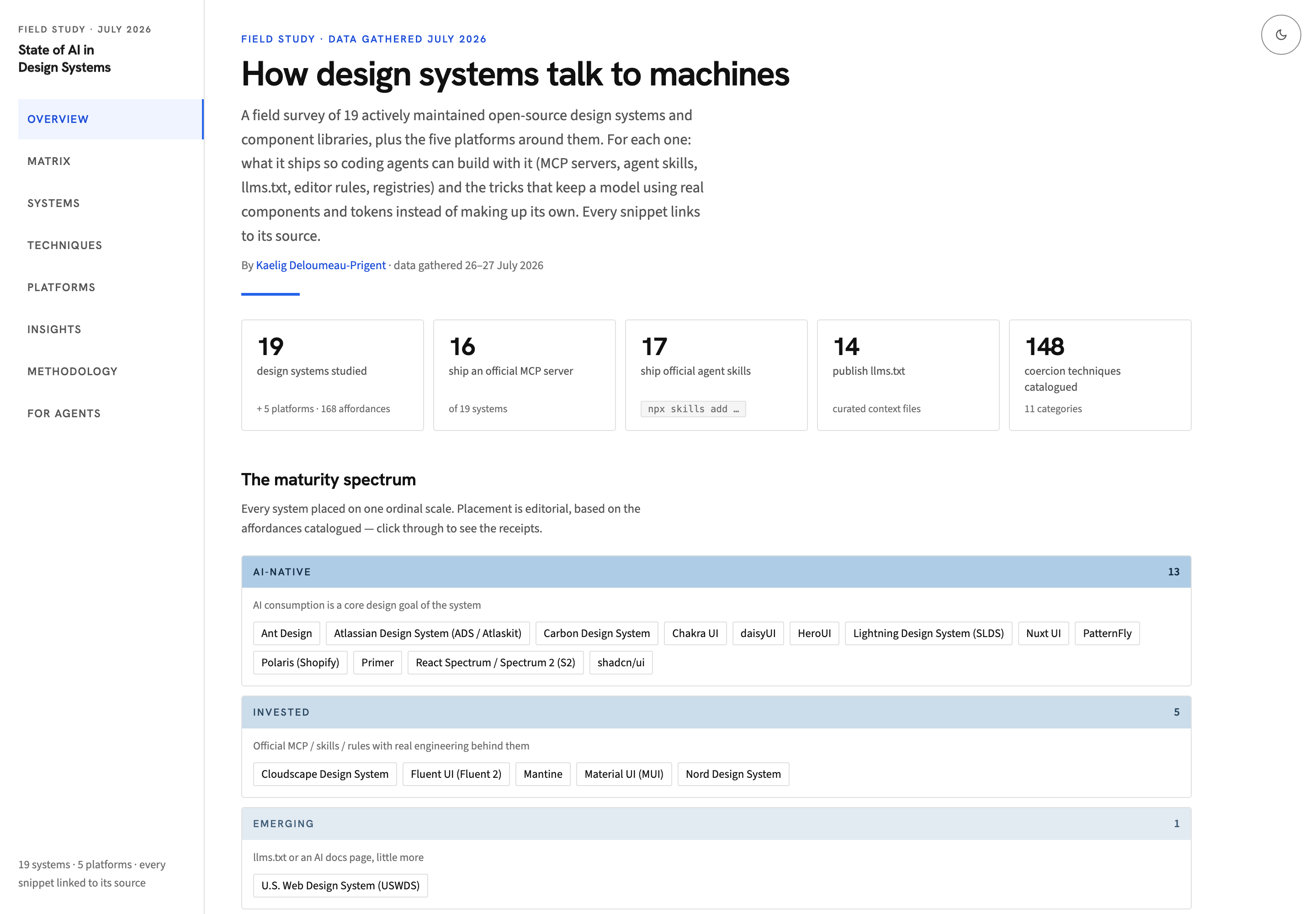Click the INVESTED tier header
1316x914 pixels.
tap(716, 712)
